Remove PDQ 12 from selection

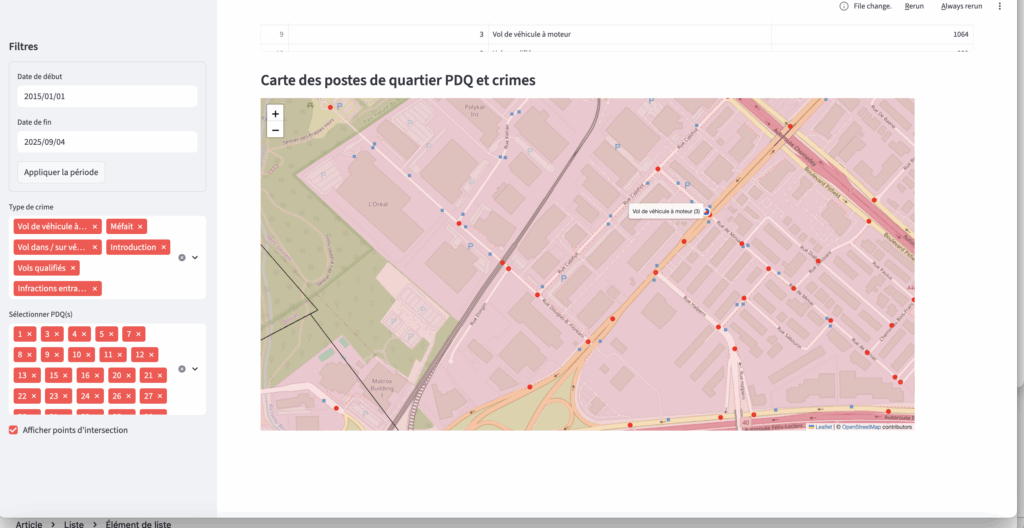pyautogui.click(x=152, y=354)
